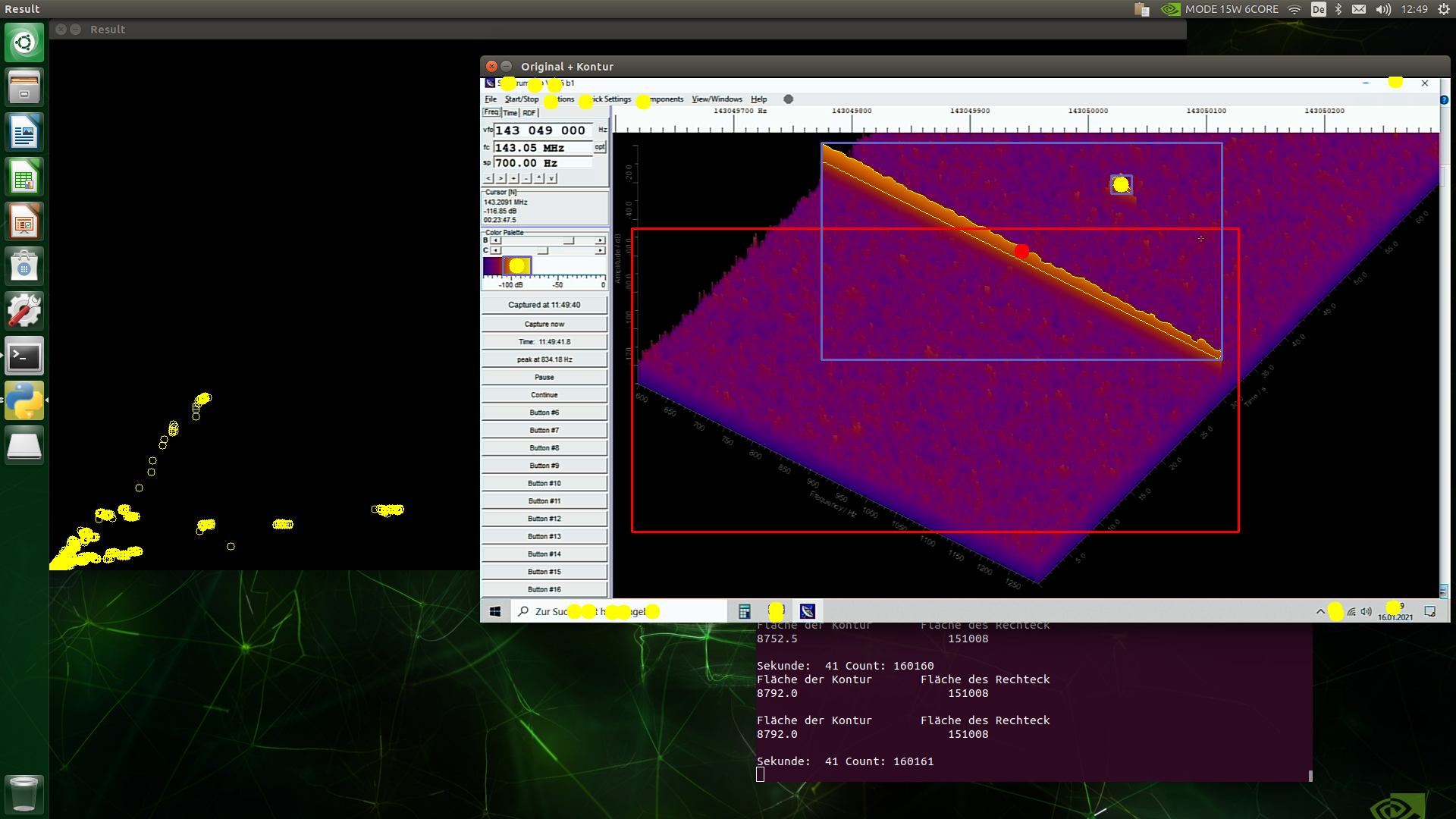Launch LibreOffice Writer from dock

click(24, 133)
